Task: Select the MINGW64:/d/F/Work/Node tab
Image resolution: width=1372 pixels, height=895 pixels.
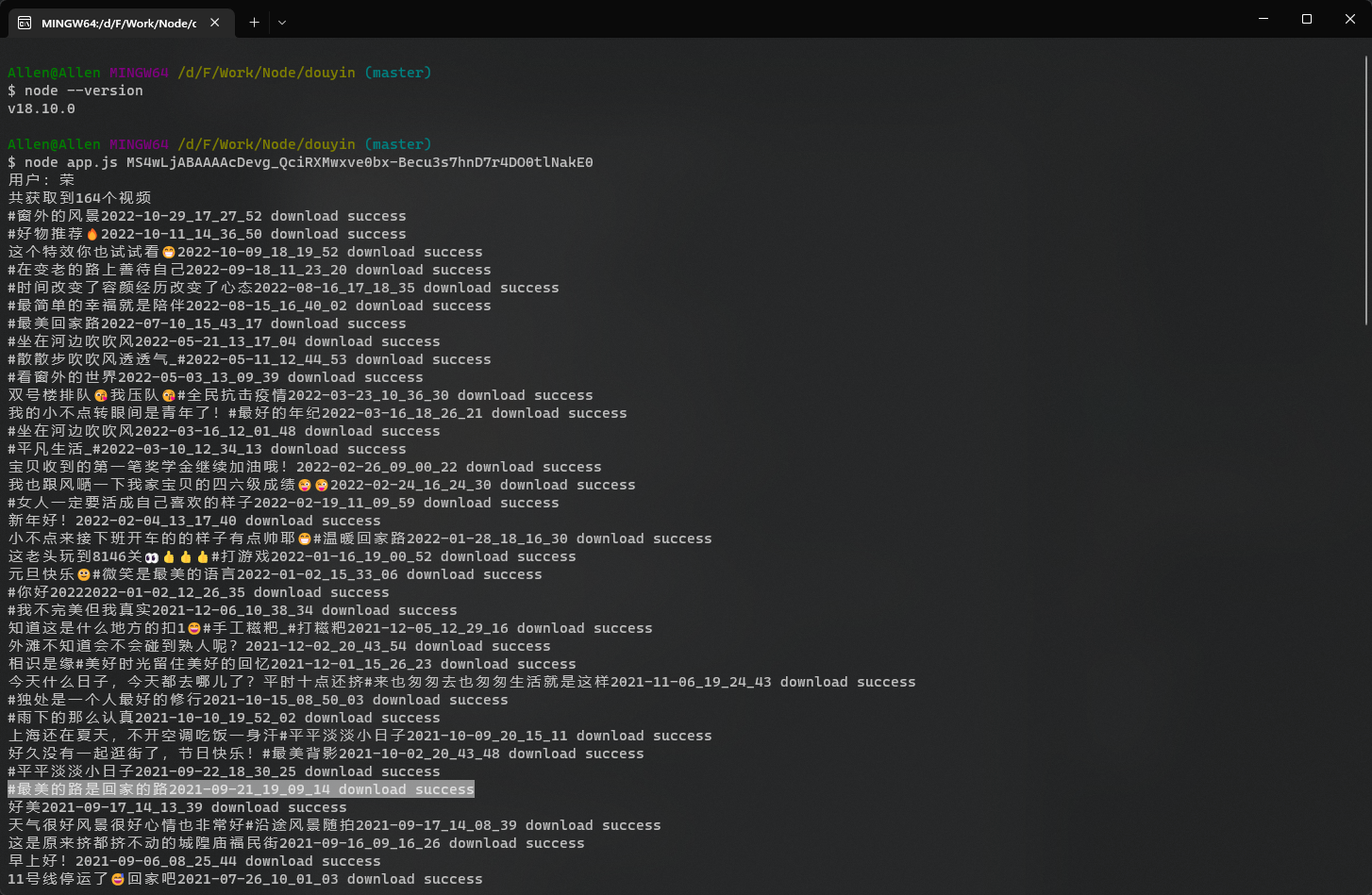Action: (118, 23)
